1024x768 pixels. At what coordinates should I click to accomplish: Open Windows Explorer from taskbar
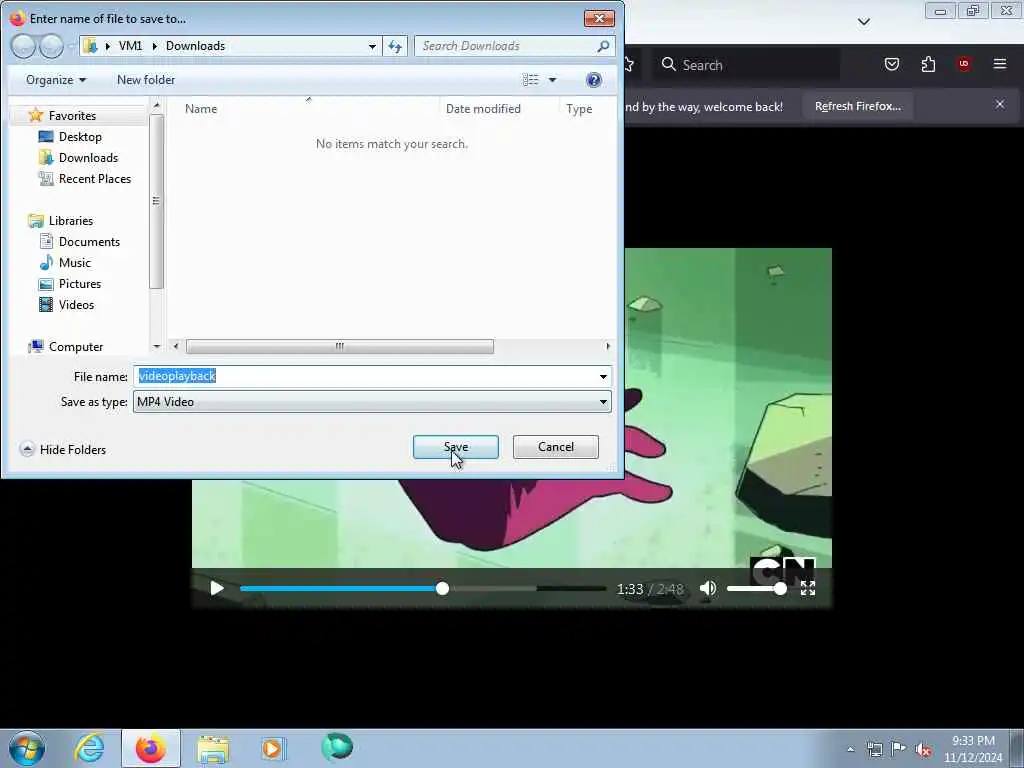tap(213, 748)
